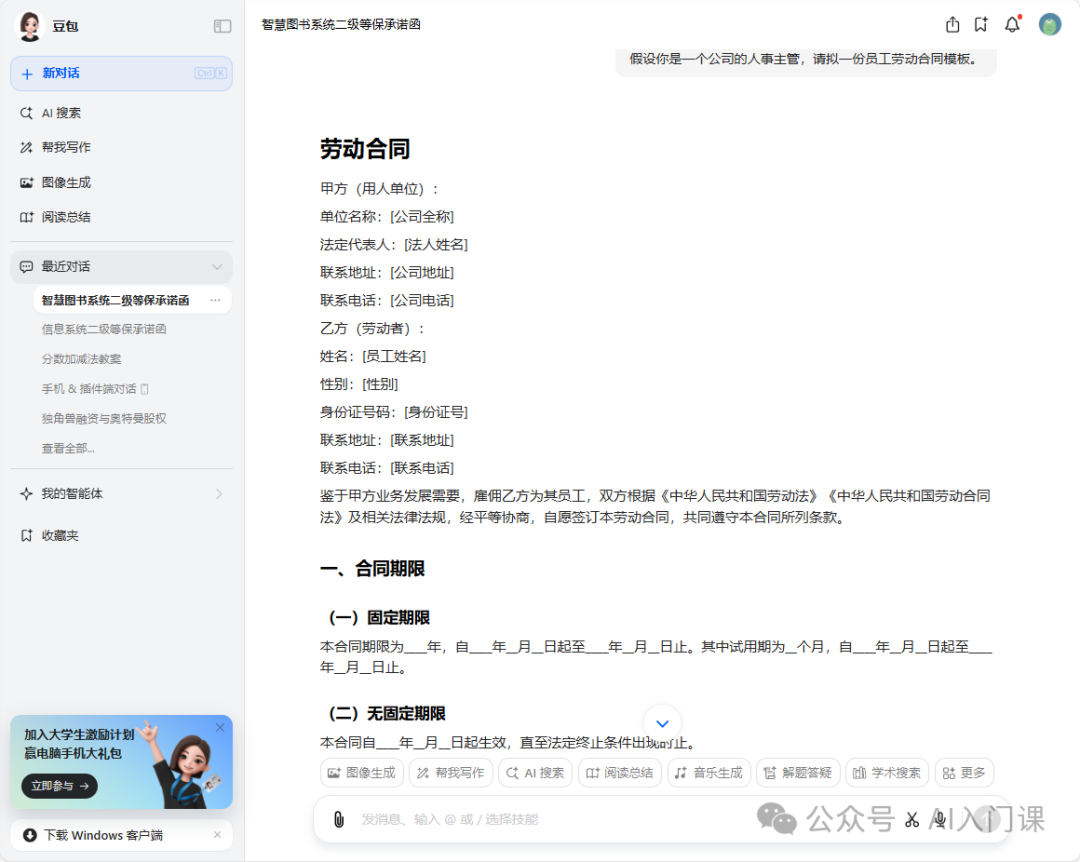Viewport: 1080px width, 862px height.
Task: Open 更多 skills chip
Action: [x=964, y=773]
